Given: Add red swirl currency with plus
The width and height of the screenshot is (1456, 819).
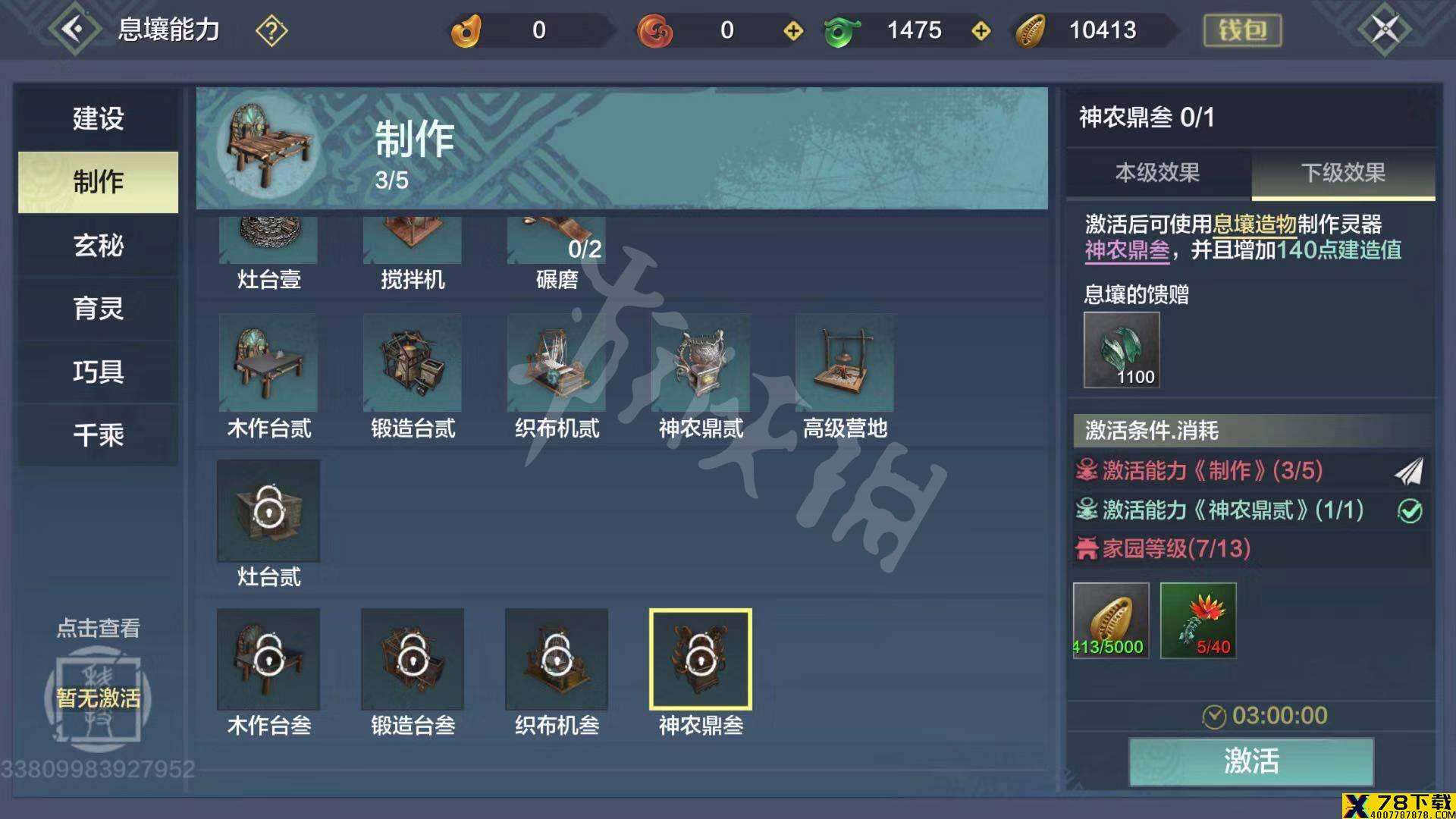Looking at the screenshot, I should (x=793, y=31).
